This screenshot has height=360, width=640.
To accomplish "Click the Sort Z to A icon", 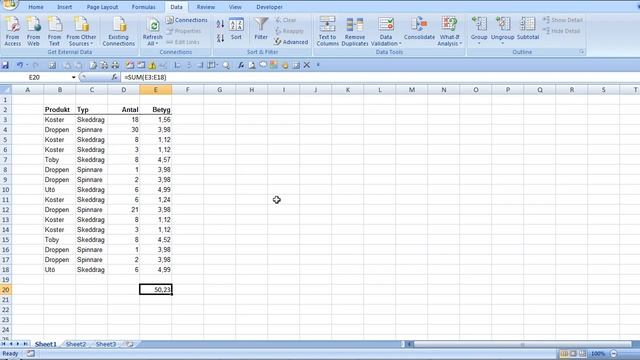I will point(220,38).
